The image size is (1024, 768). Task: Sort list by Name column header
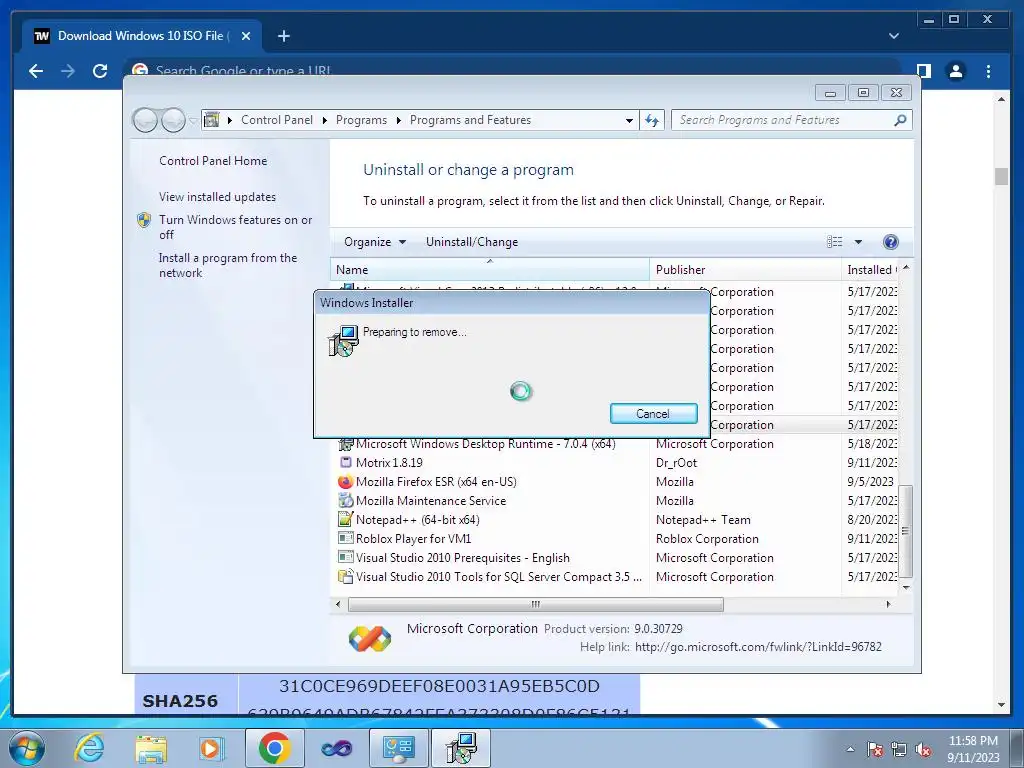pos(490,269)
